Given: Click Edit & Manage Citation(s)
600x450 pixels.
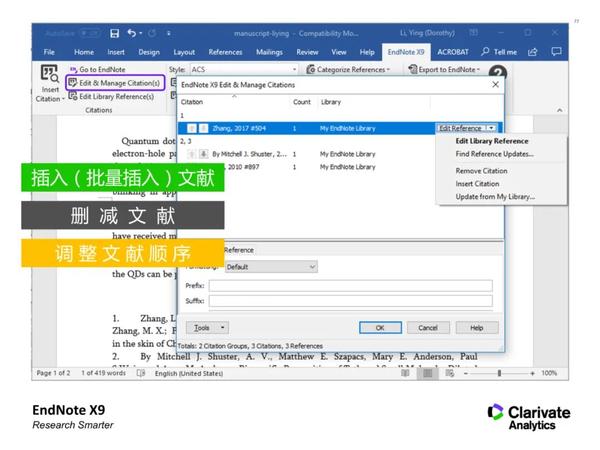Looking at the screenshot, I should click(x=115, y=83).
